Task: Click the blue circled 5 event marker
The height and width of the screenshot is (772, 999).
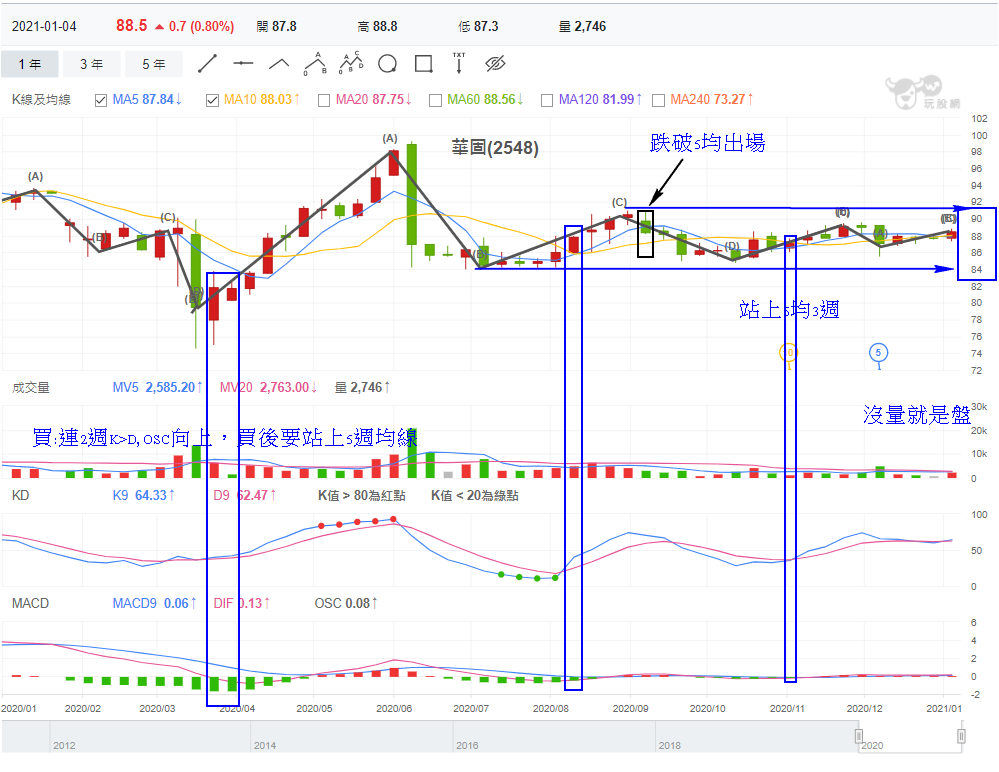Action: (879, 352)
